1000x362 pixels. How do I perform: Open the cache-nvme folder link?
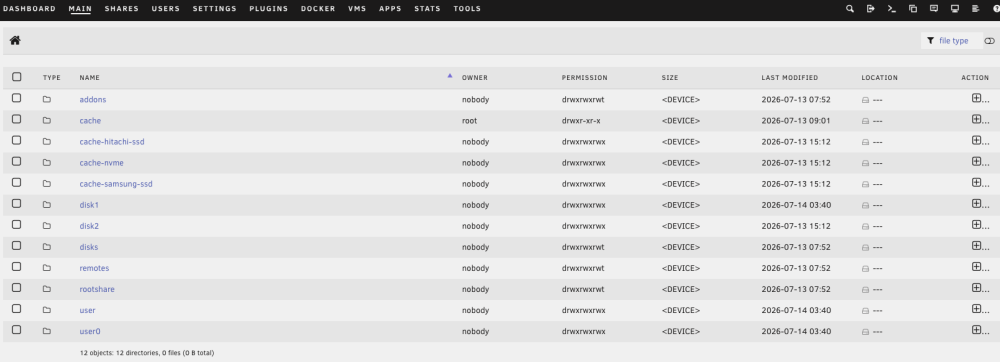(x=101, y=163)
